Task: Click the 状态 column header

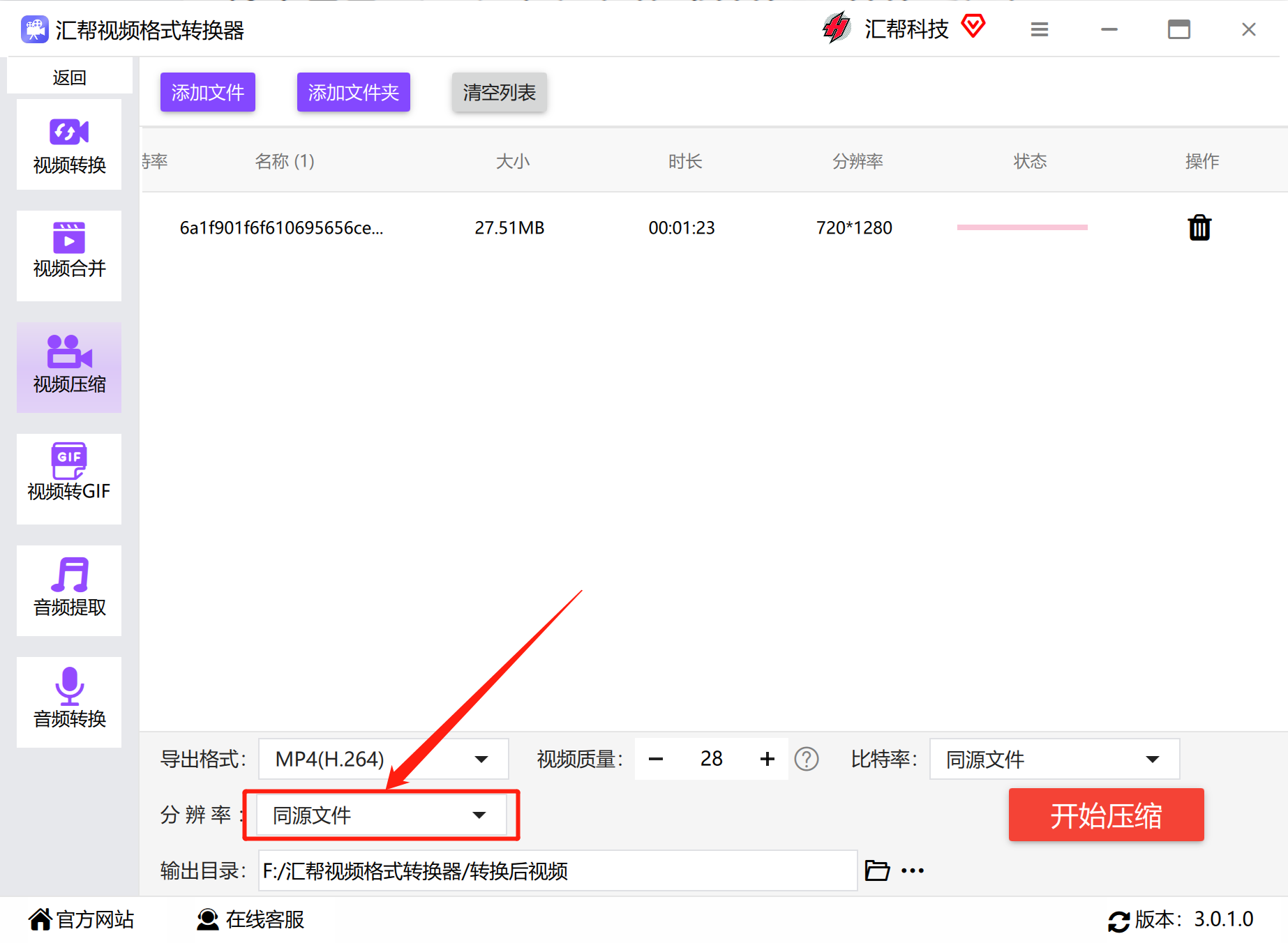Action: coord(1030,161)
